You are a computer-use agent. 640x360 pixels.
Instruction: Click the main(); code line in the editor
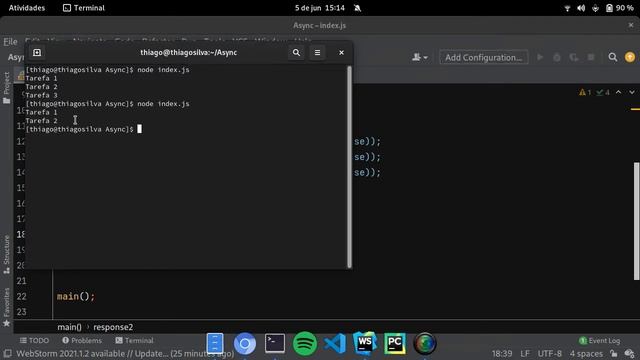[76, 296]
